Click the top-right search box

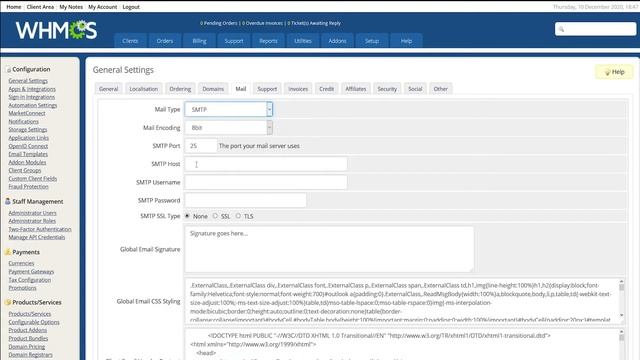click(596, 29)
